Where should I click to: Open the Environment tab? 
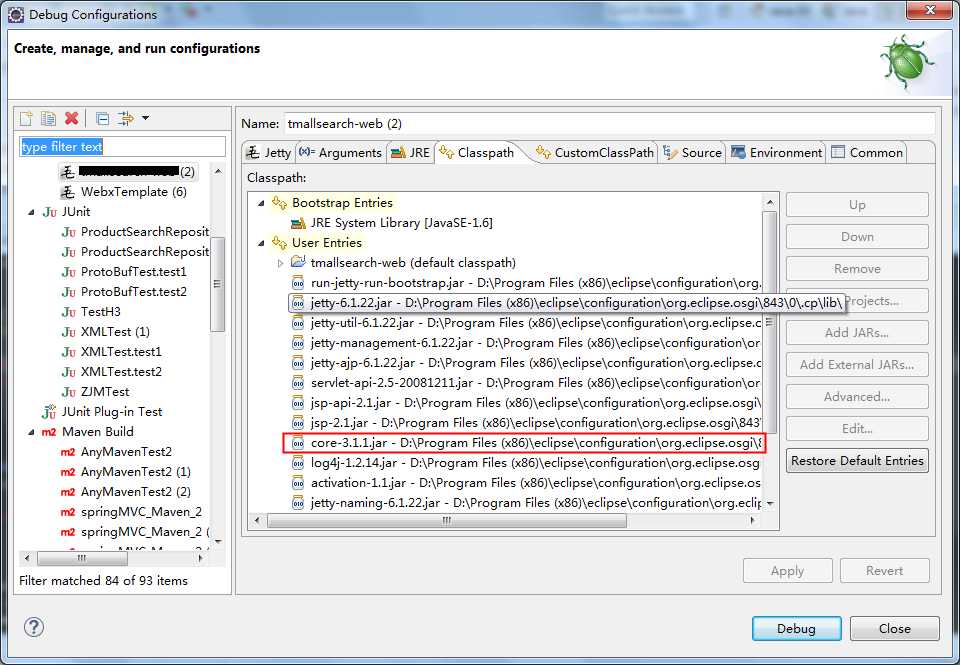pos(776,152)
